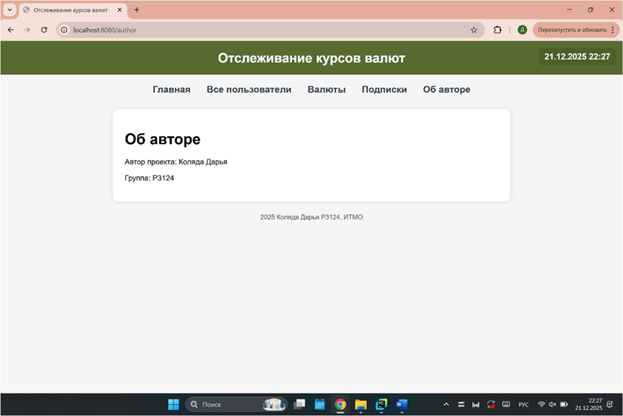Open Google Chrome from the taskbar

(x=341, y=404)
